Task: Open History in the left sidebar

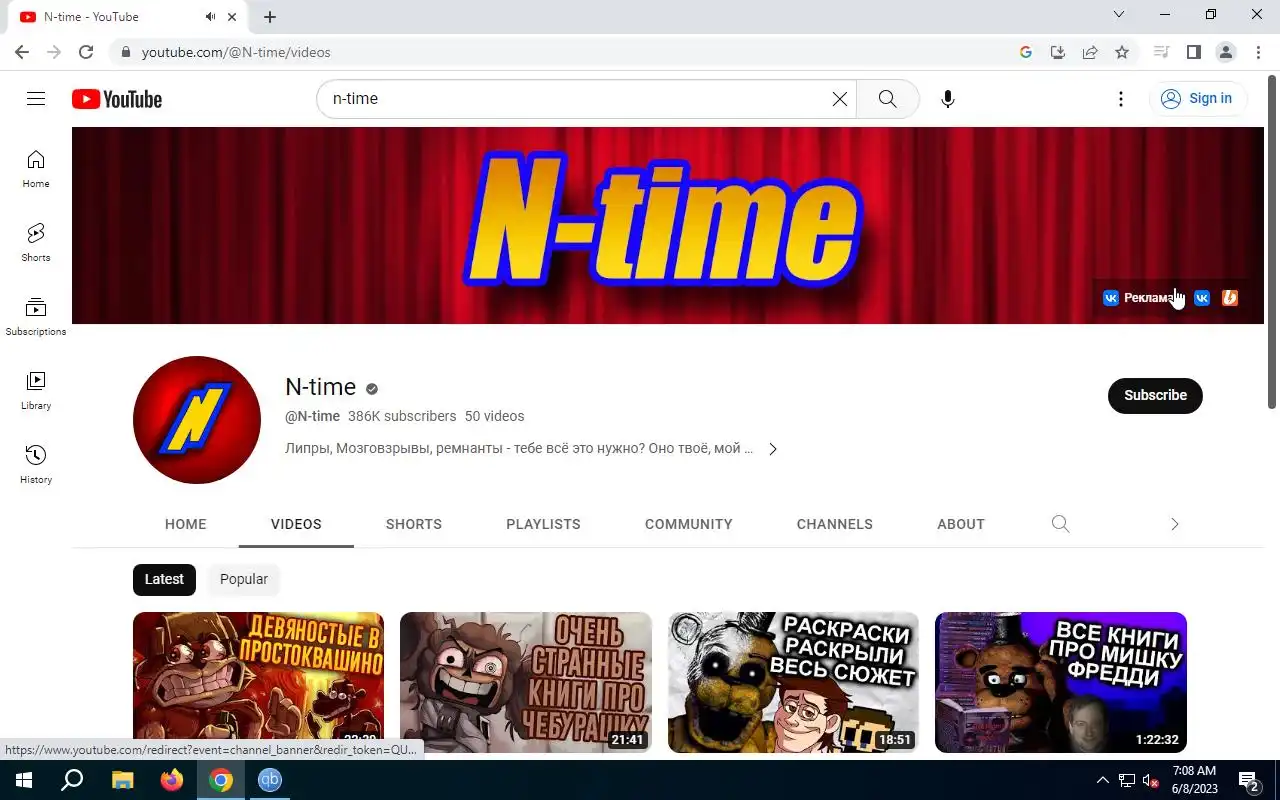Action: [x=36, y=465]
